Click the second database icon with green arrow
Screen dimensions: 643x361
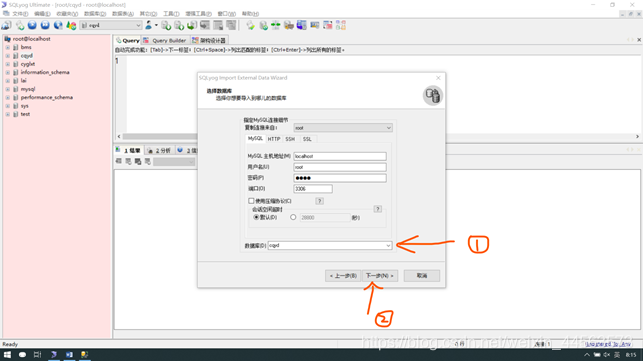point(179,25)
